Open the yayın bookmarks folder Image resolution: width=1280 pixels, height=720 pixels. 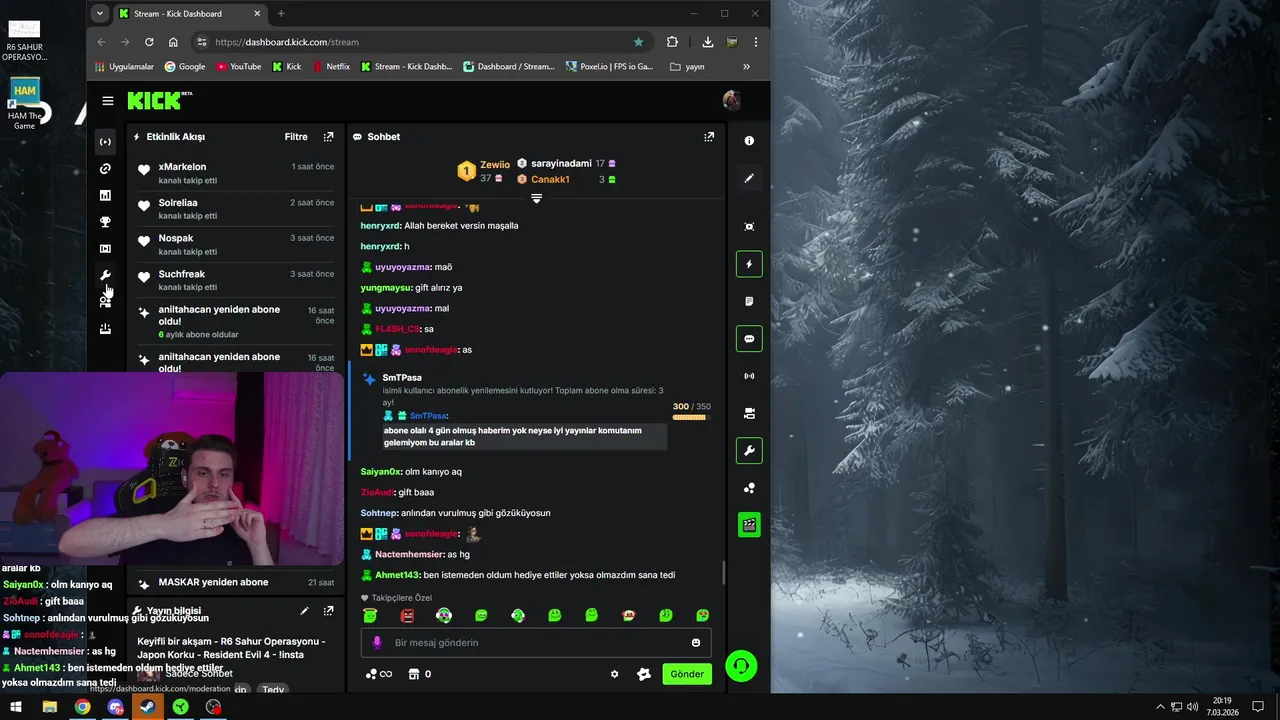[x=687, y=67]
